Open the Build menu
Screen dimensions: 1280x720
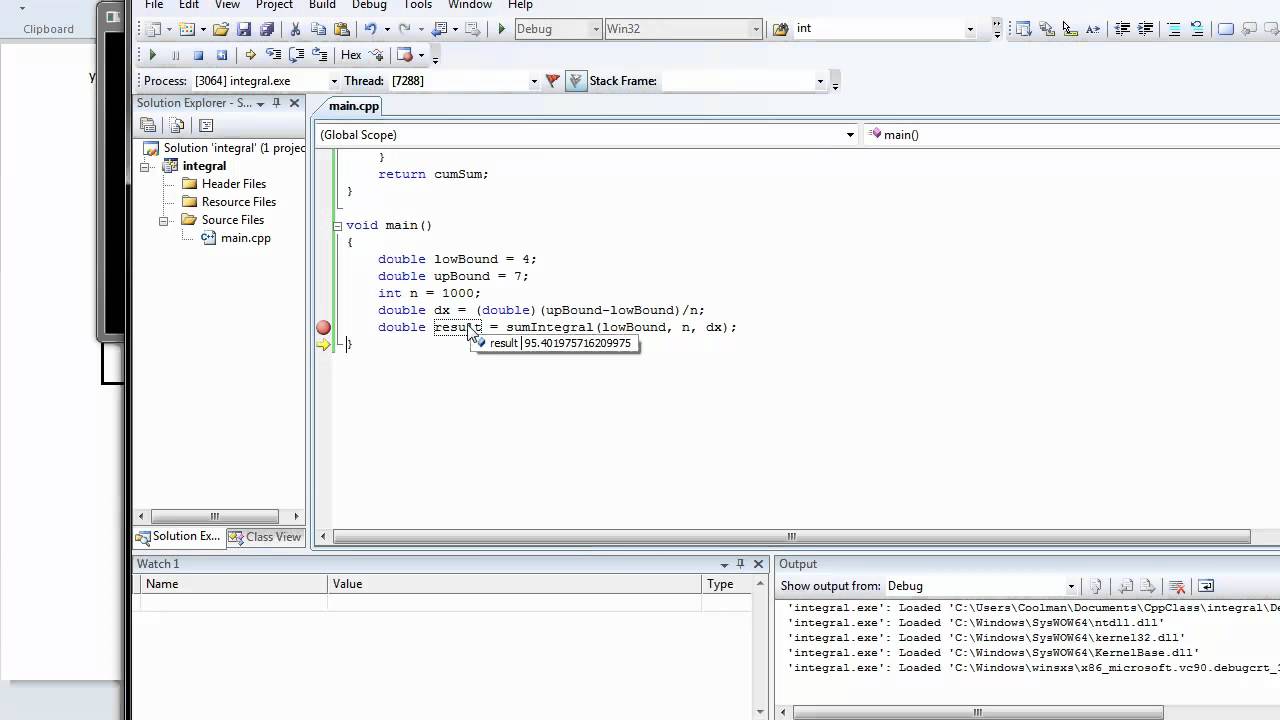coord(322,5)
